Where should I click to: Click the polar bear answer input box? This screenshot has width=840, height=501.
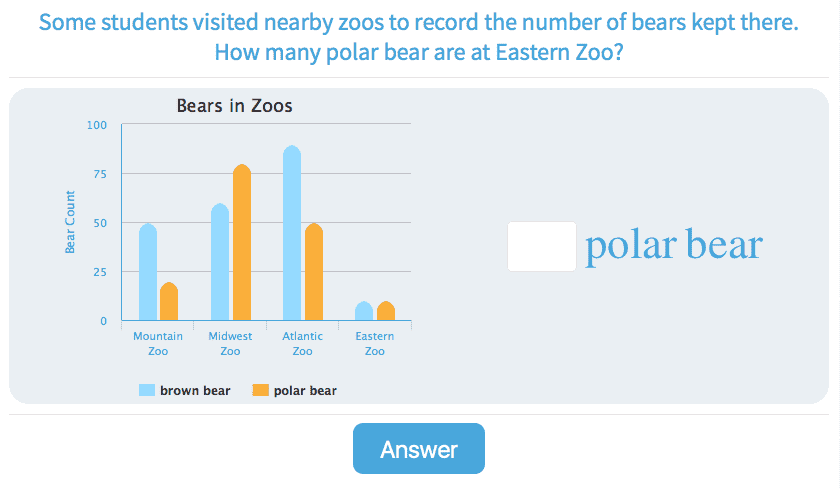click(541, 246)
